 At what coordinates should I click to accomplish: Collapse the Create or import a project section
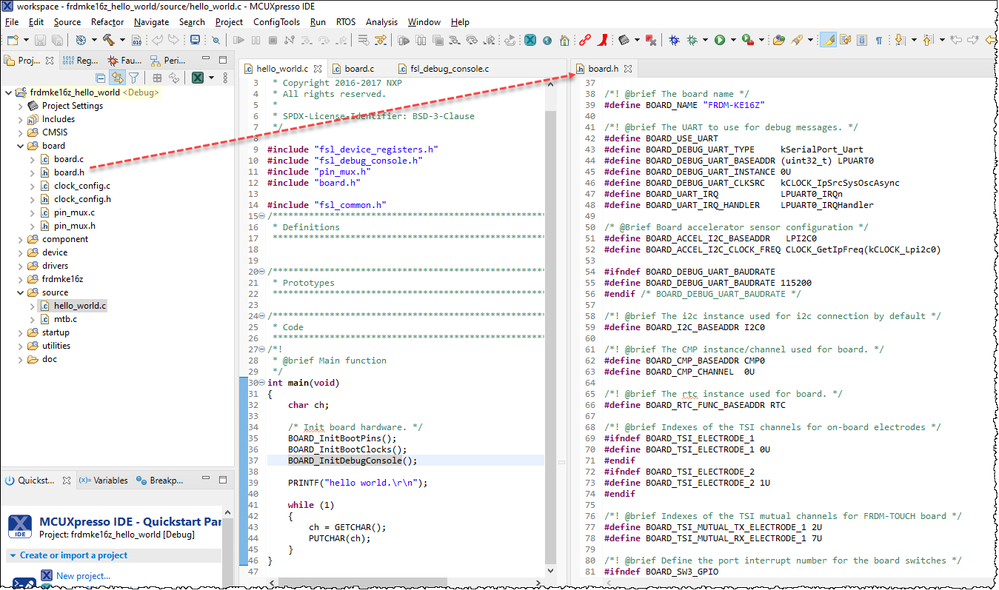(x=13, y=556)
